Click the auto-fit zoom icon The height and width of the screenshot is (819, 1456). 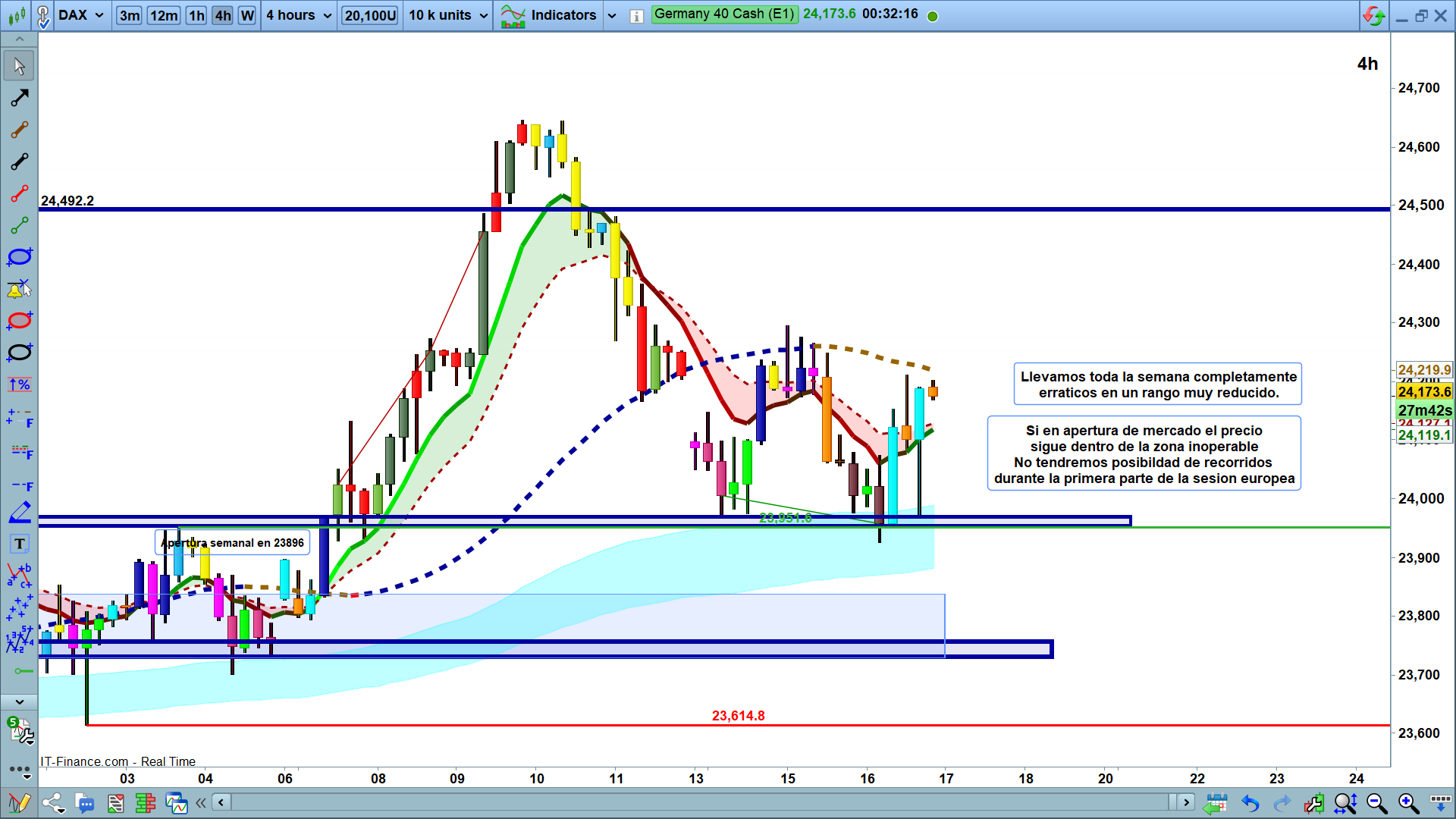tap(1345, 803)
